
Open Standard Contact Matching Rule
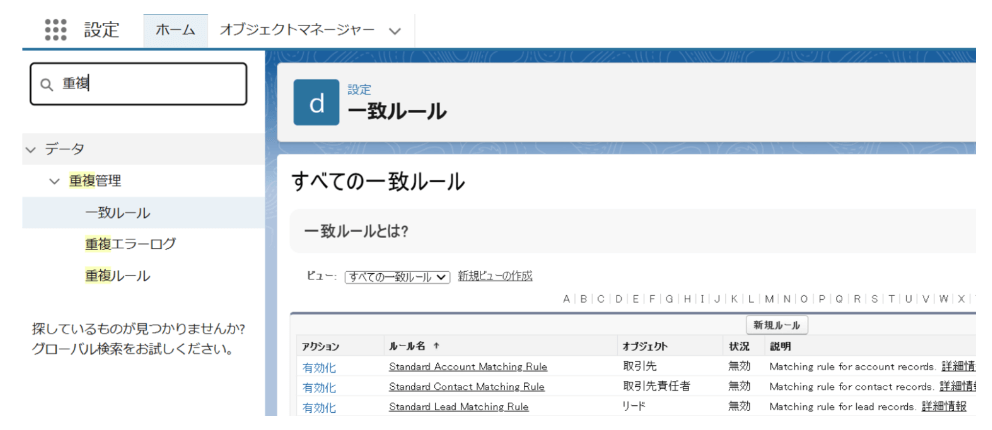click(466, 387)
